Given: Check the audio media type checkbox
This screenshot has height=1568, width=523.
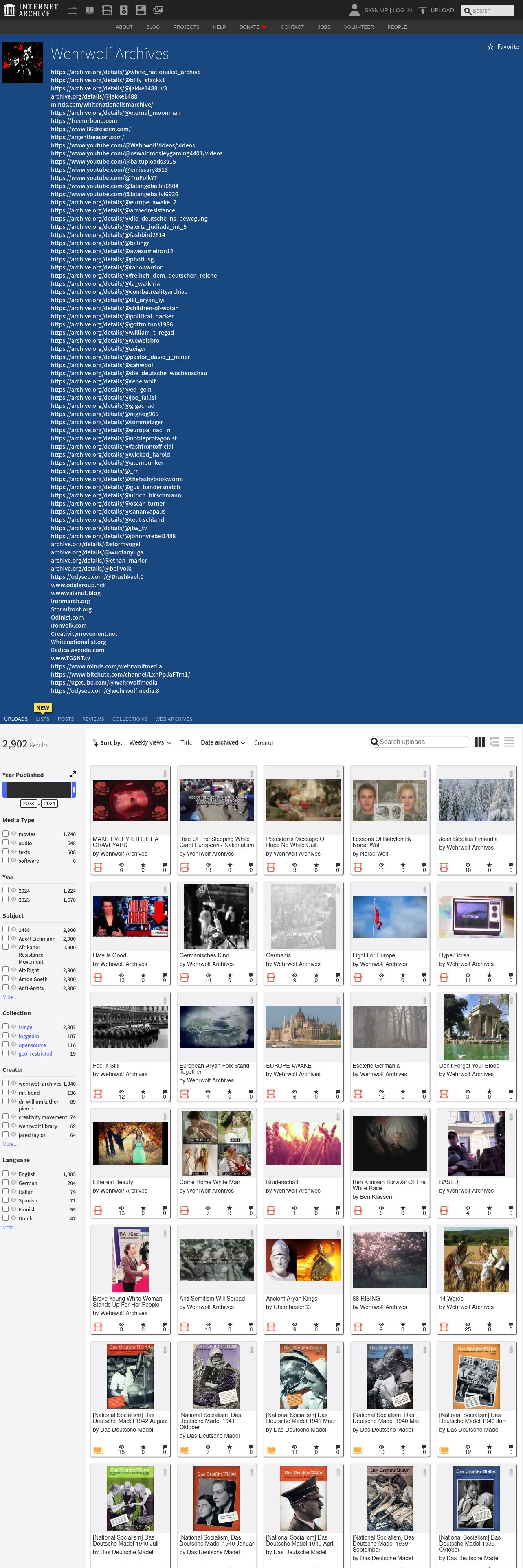Looking at the screenshot, I should click(5, 843).
